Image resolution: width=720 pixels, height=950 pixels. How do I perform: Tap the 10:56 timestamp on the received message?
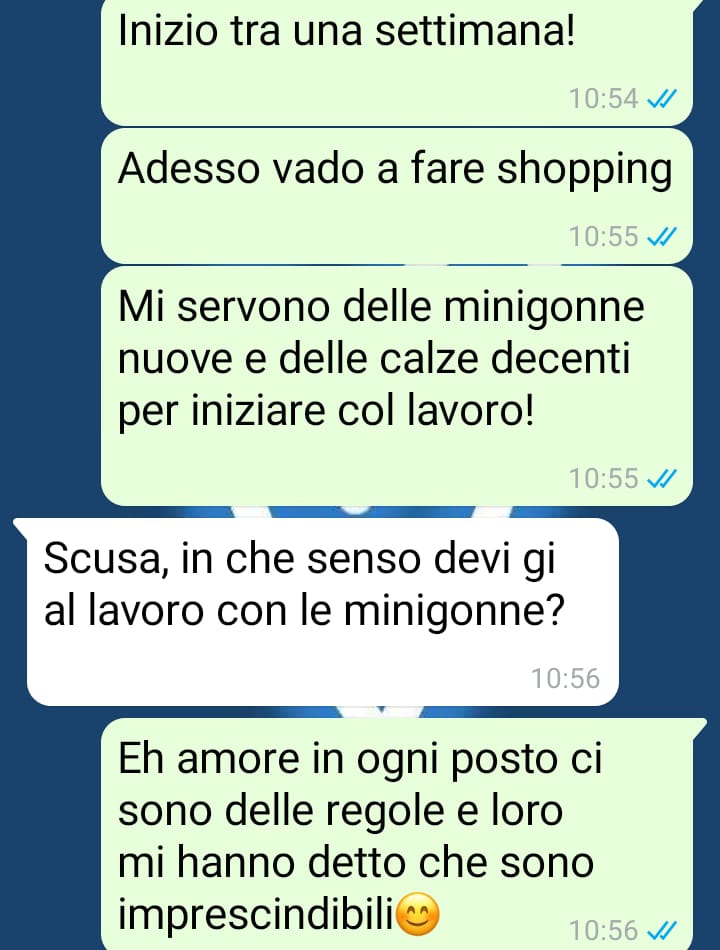click(x=565, y=679)
